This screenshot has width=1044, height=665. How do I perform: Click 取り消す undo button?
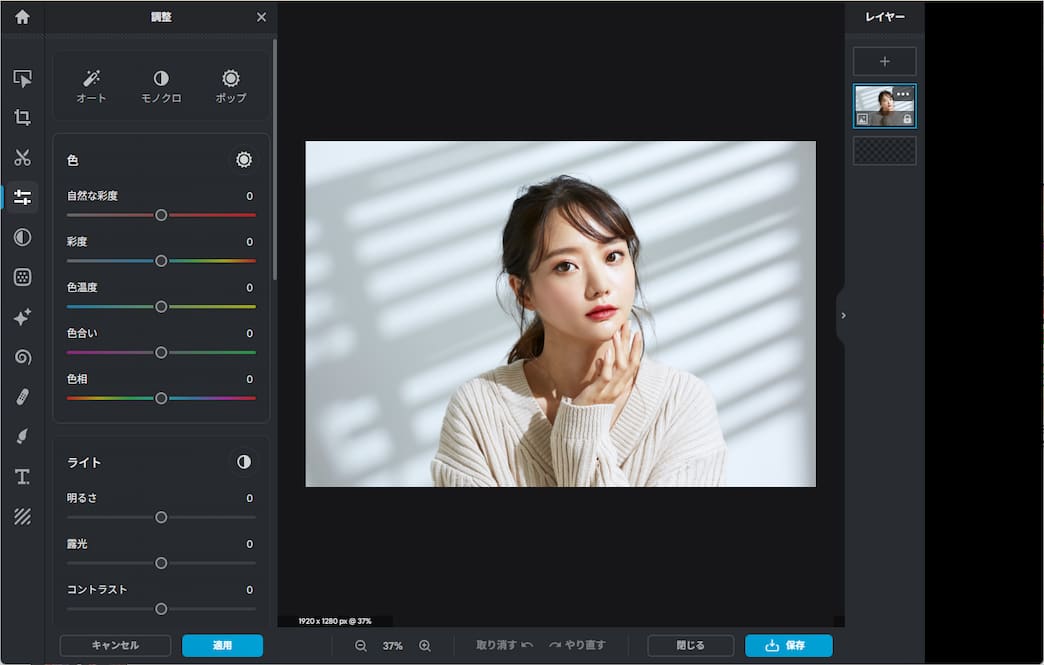505,645
